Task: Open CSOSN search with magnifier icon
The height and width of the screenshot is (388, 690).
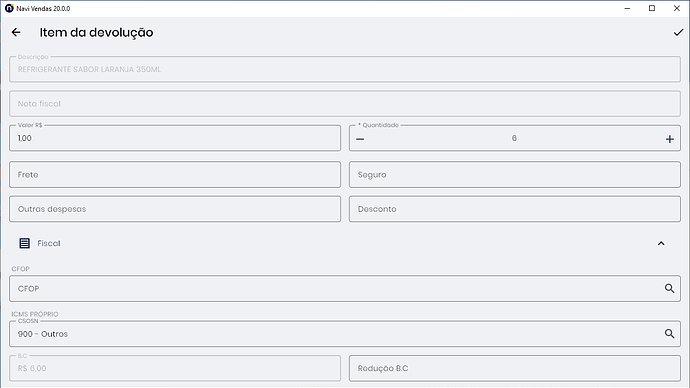Action: point(669,334)
